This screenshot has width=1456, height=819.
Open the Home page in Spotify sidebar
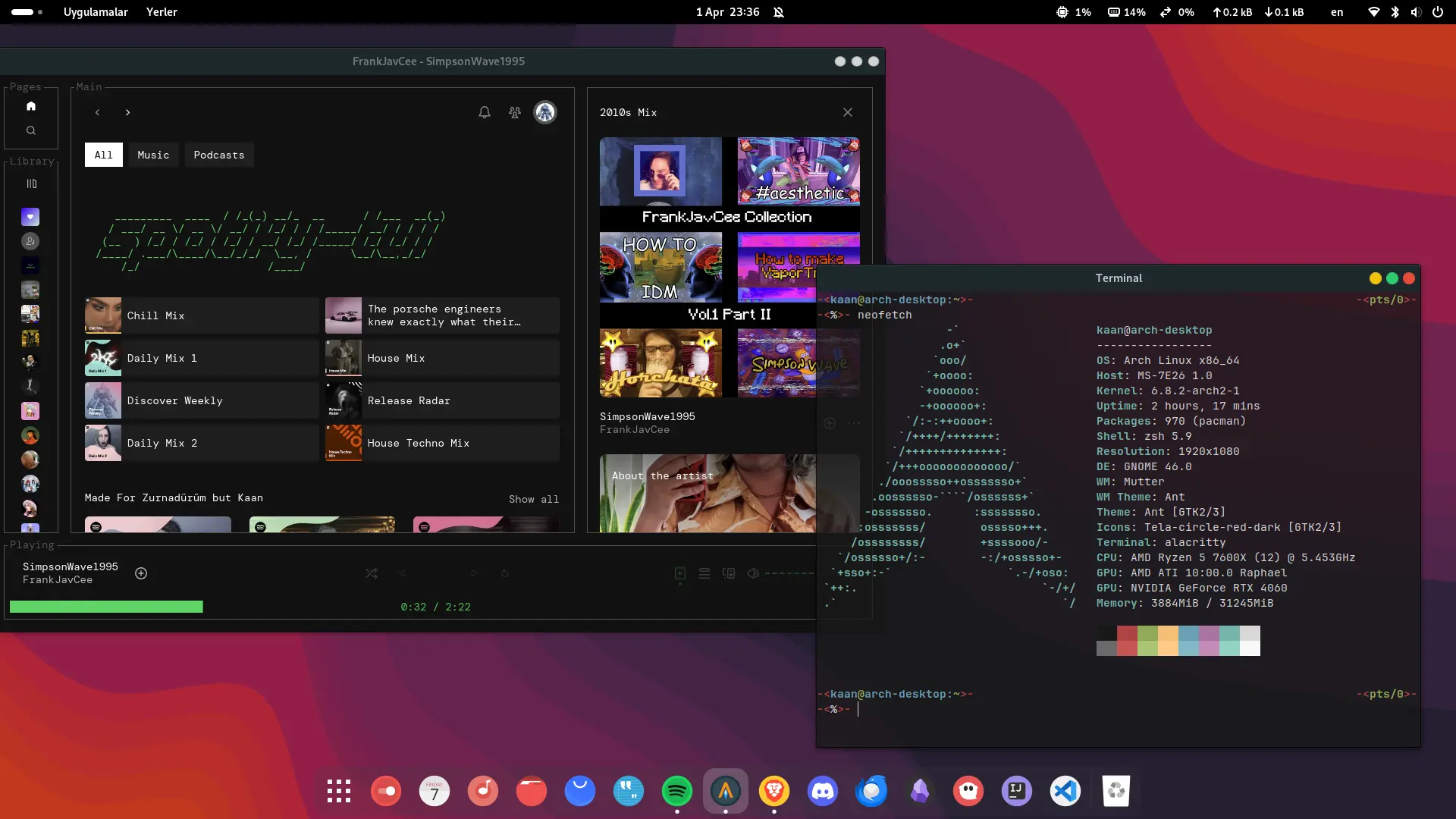(x=31, y=106)
